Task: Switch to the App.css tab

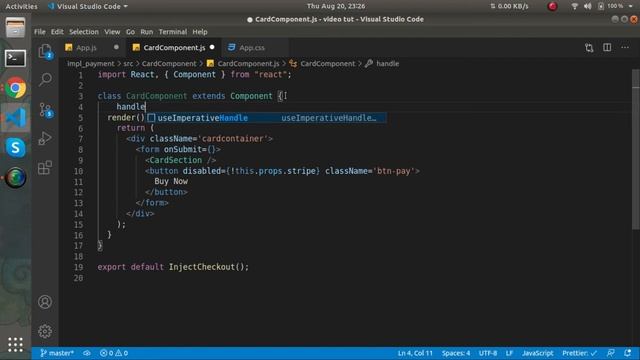Action: coord(252,48)
